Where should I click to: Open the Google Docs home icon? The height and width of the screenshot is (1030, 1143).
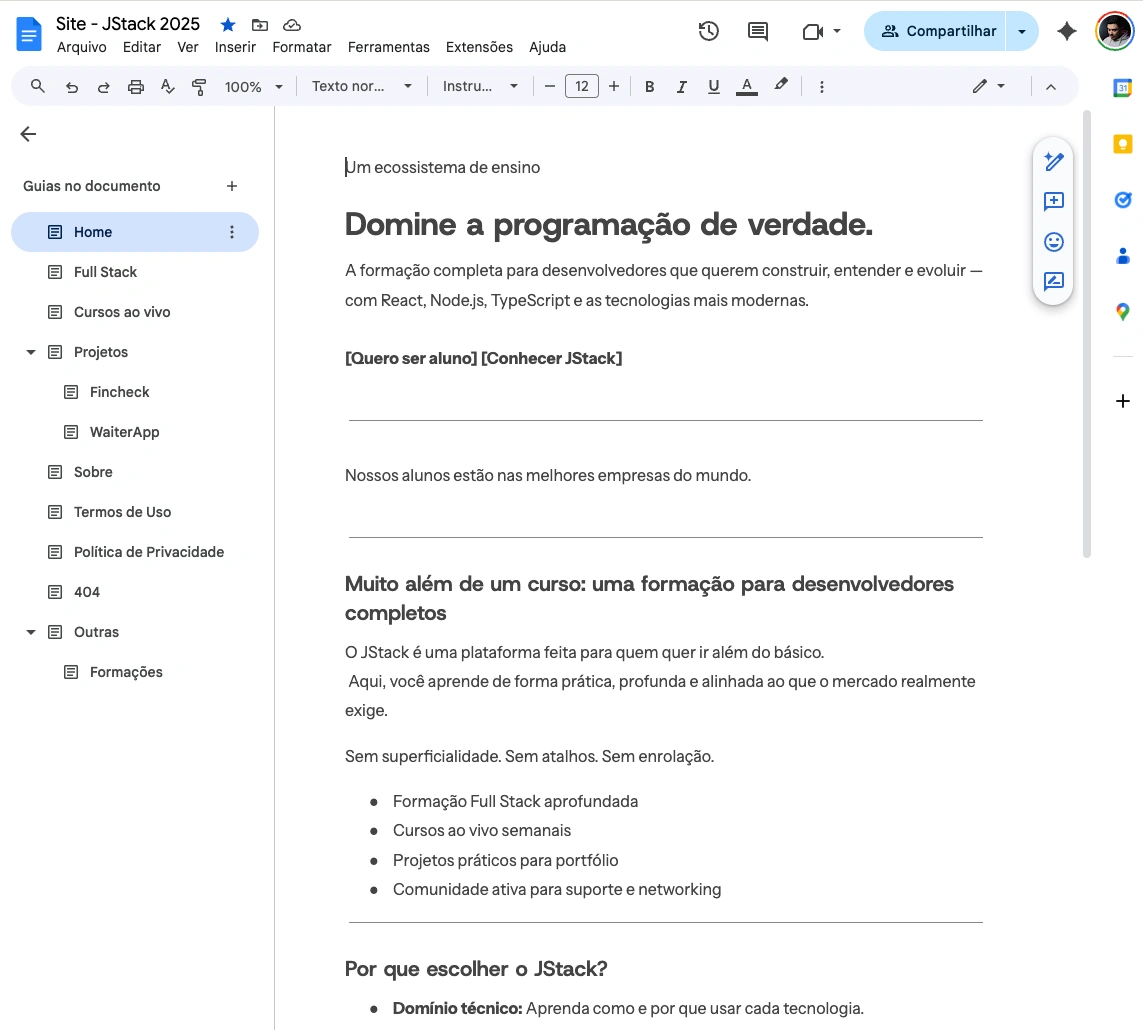[28, 34]
